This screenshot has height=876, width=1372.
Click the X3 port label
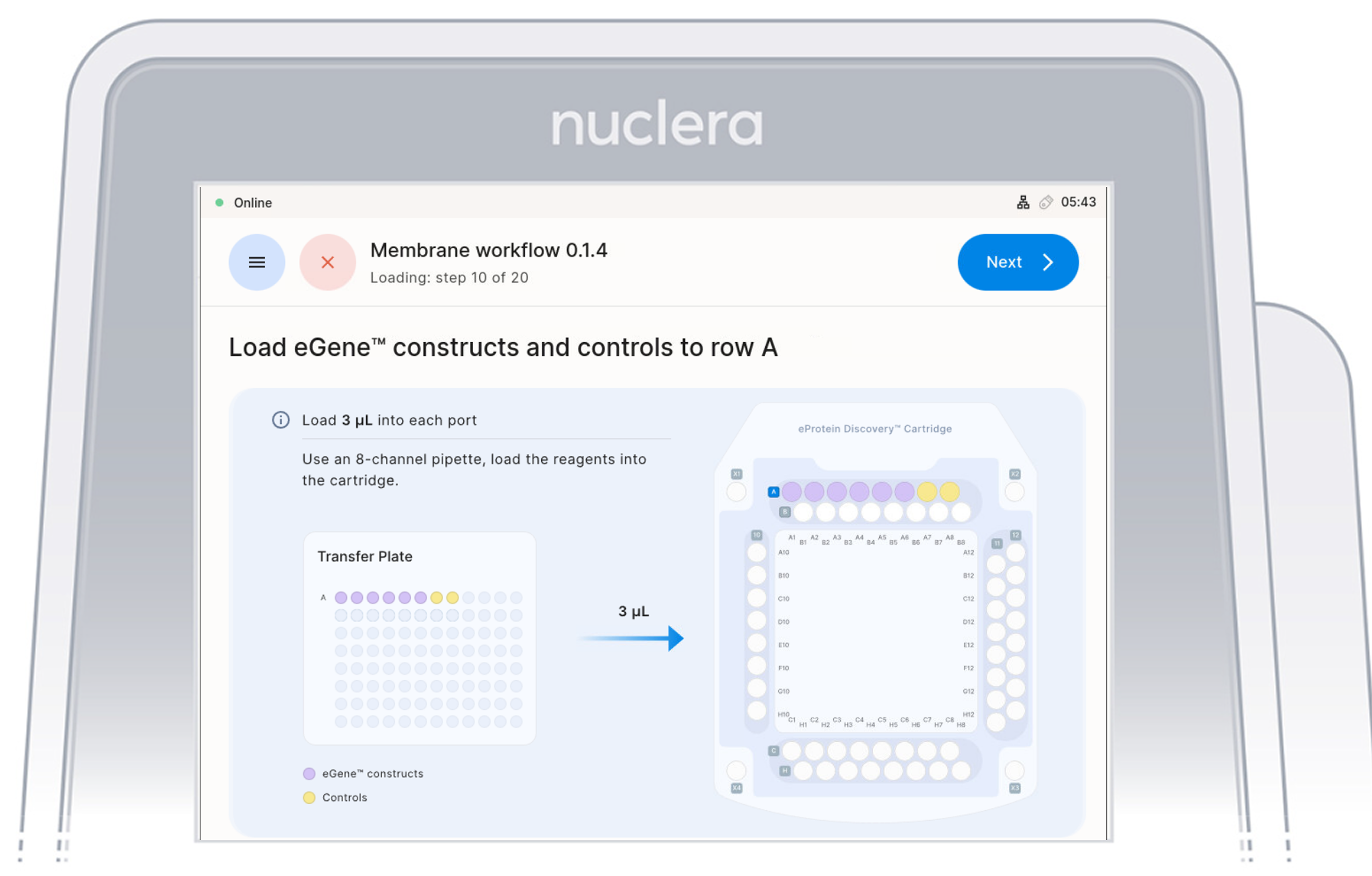click(1015, 788)
